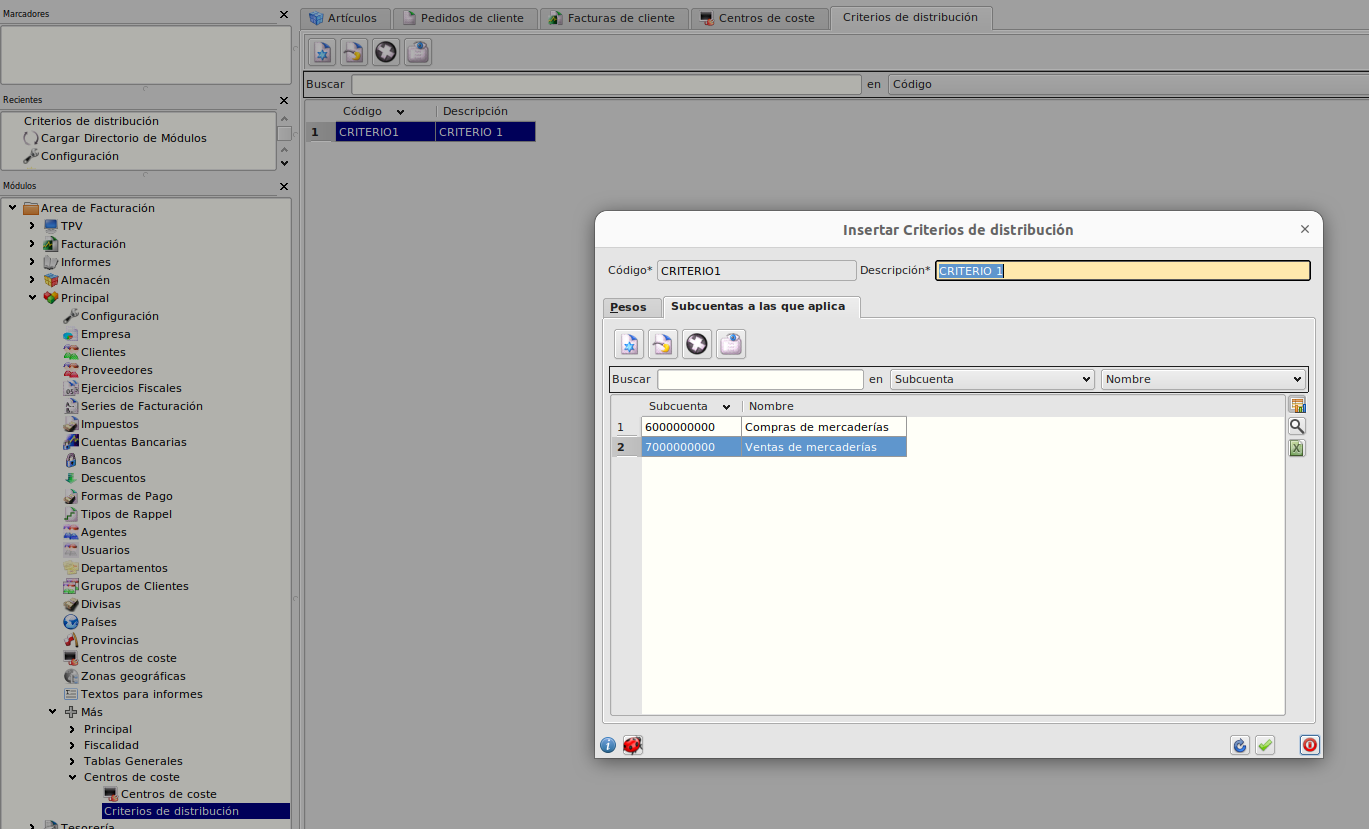Open the Subcuenta search field dropdown
Viewport: 1369px width, 829px height.
[992, 379]
